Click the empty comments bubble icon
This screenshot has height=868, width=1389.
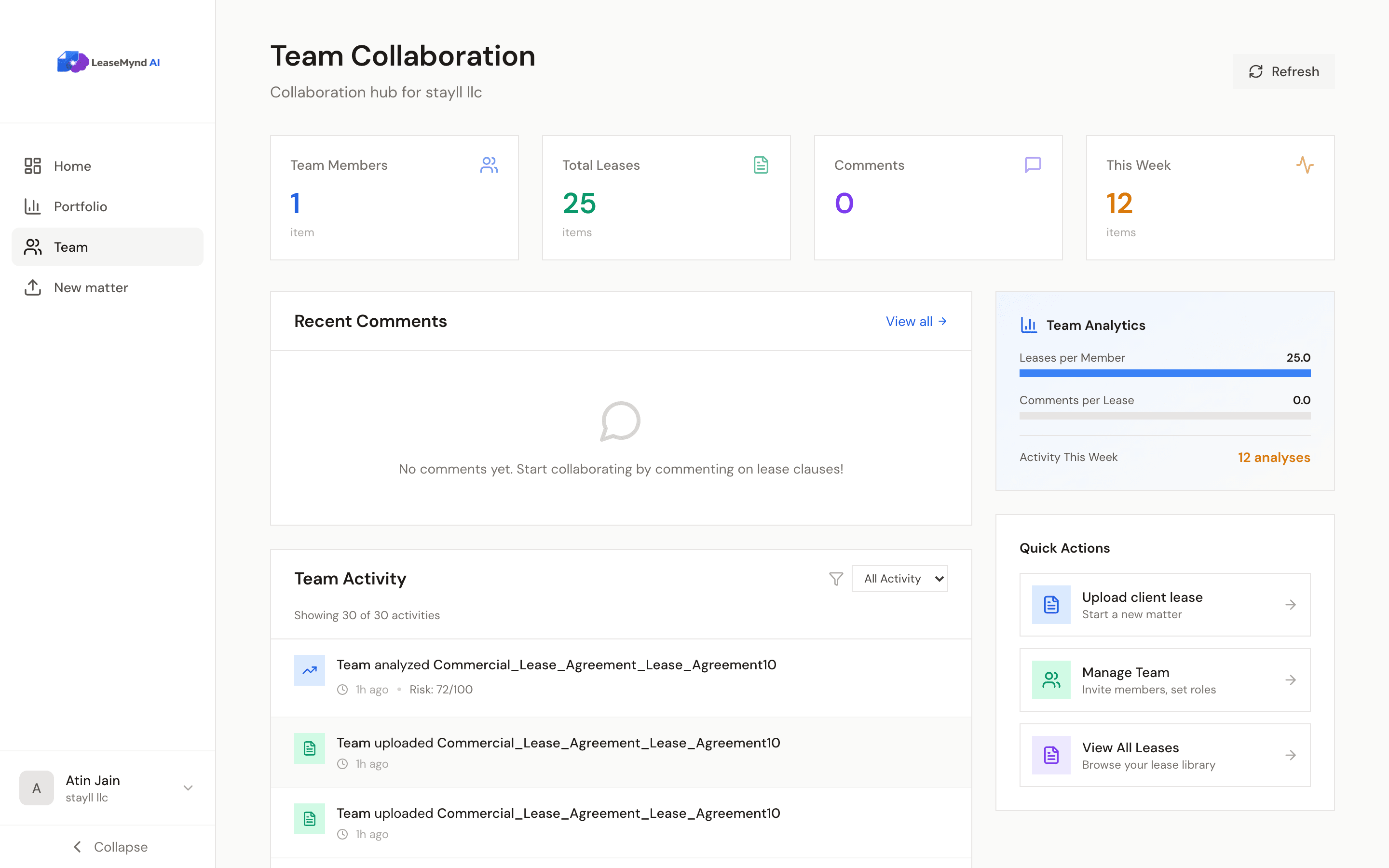click(x=620, y=421)
